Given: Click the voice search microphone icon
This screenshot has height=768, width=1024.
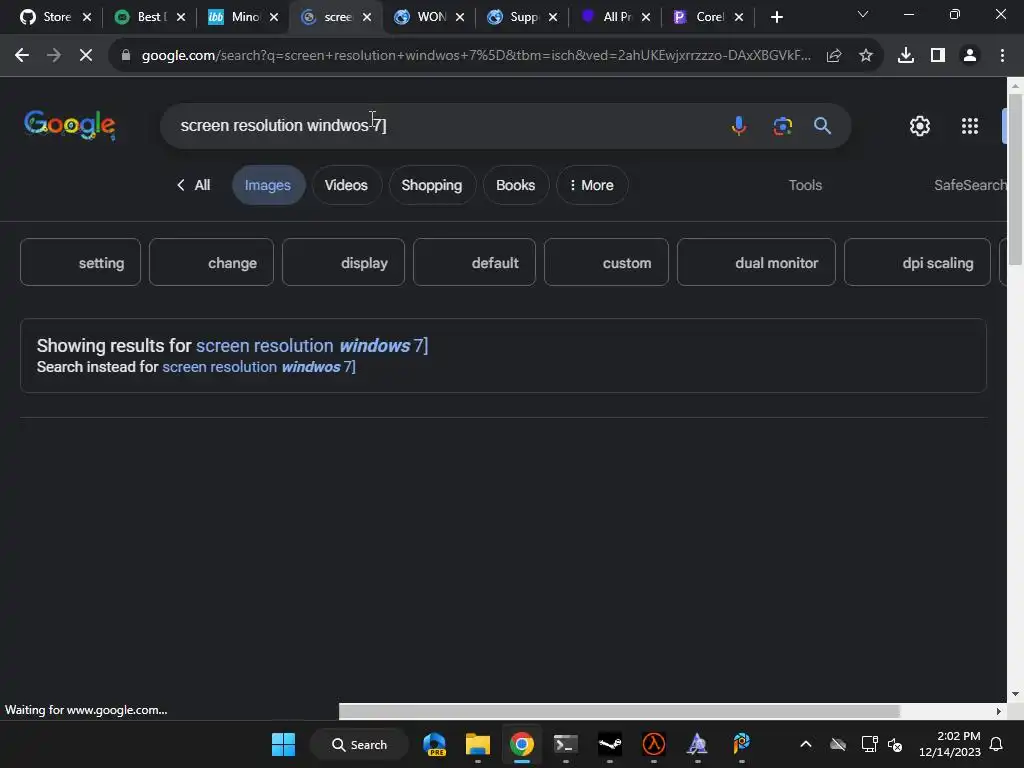Looking at the screenshot, I should coord(739,125).
